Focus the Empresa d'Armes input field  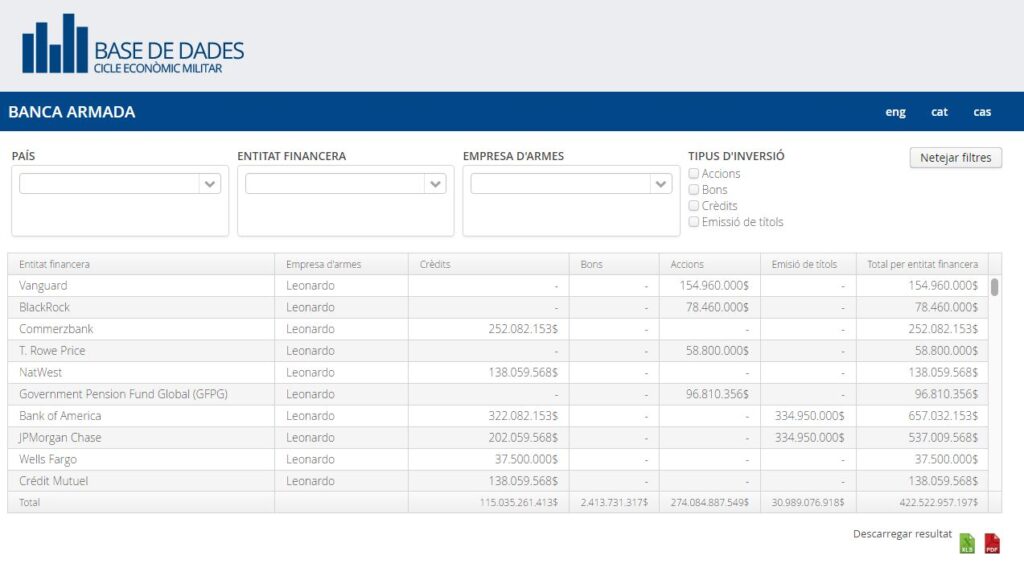(560, 183)
